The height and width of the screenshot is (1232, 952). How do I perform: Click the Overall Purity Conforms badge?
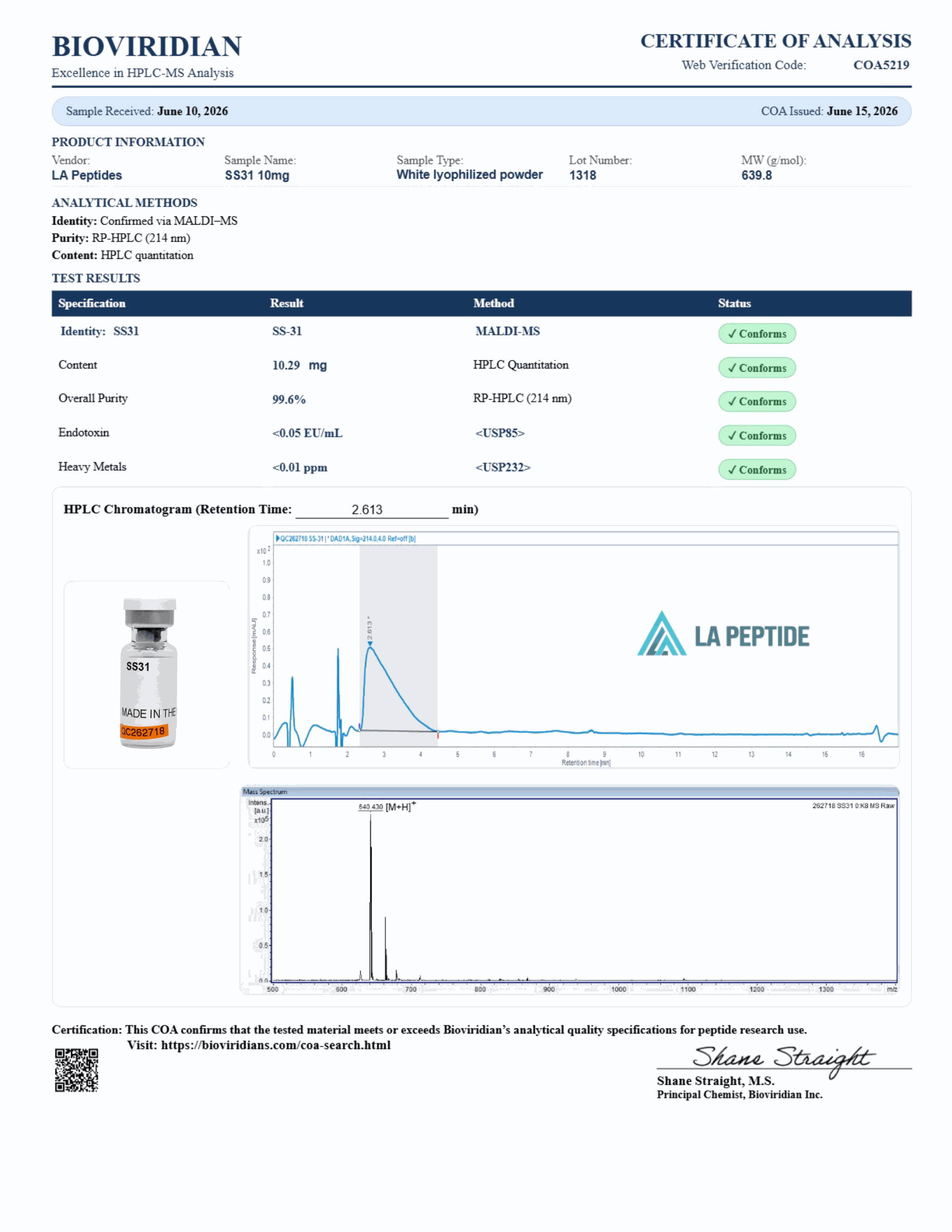[757, 401]
